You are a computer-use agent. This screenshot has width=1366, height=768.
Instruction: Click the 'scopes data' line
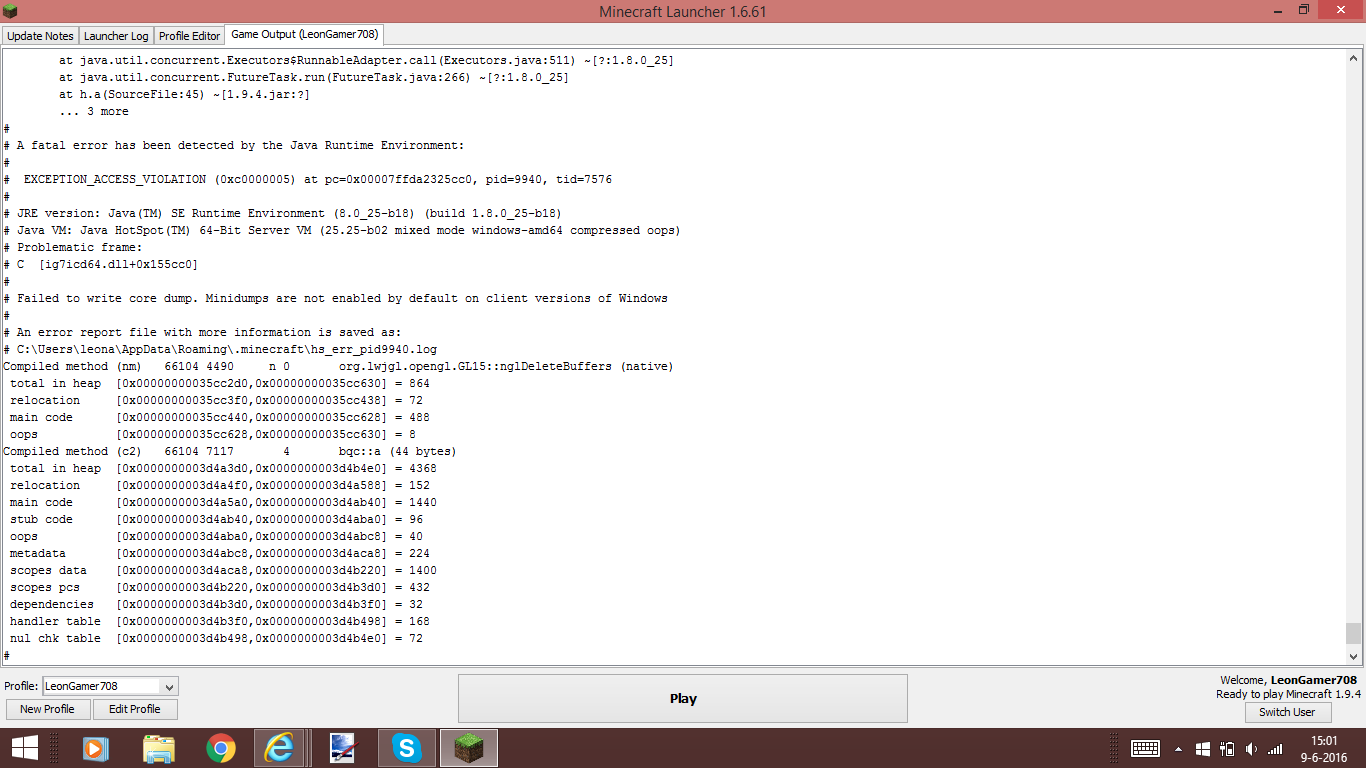(x=223, y=571)
